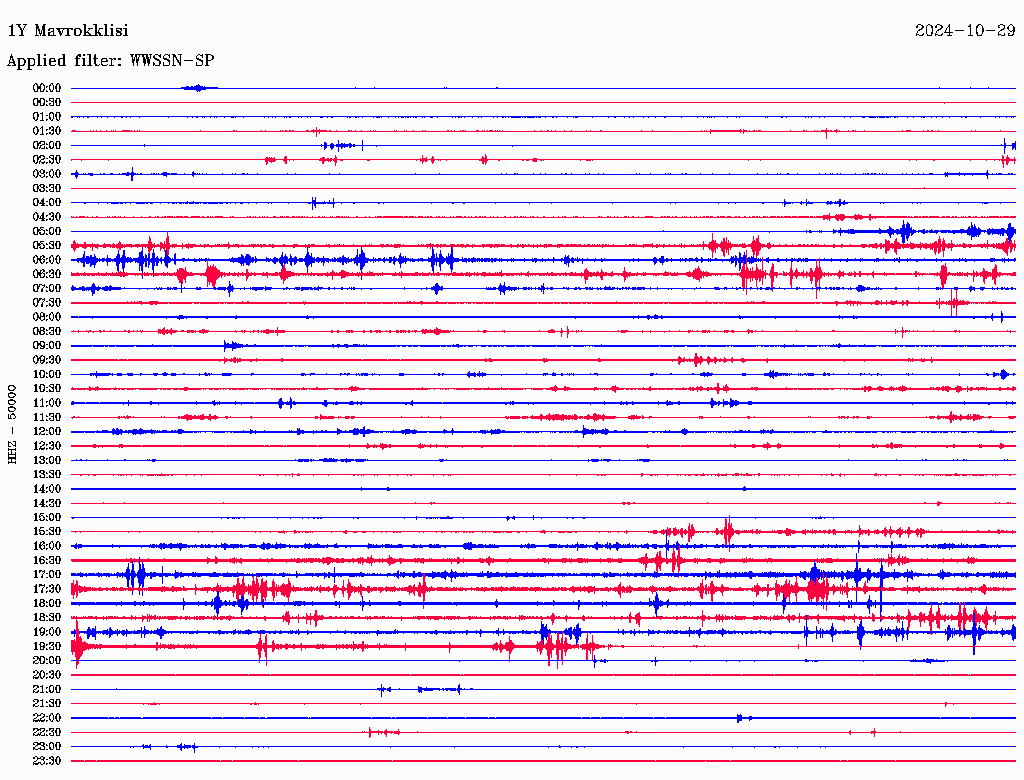Click the '05:30' time label
1024x780 pixels.
[x=46, y=246]
